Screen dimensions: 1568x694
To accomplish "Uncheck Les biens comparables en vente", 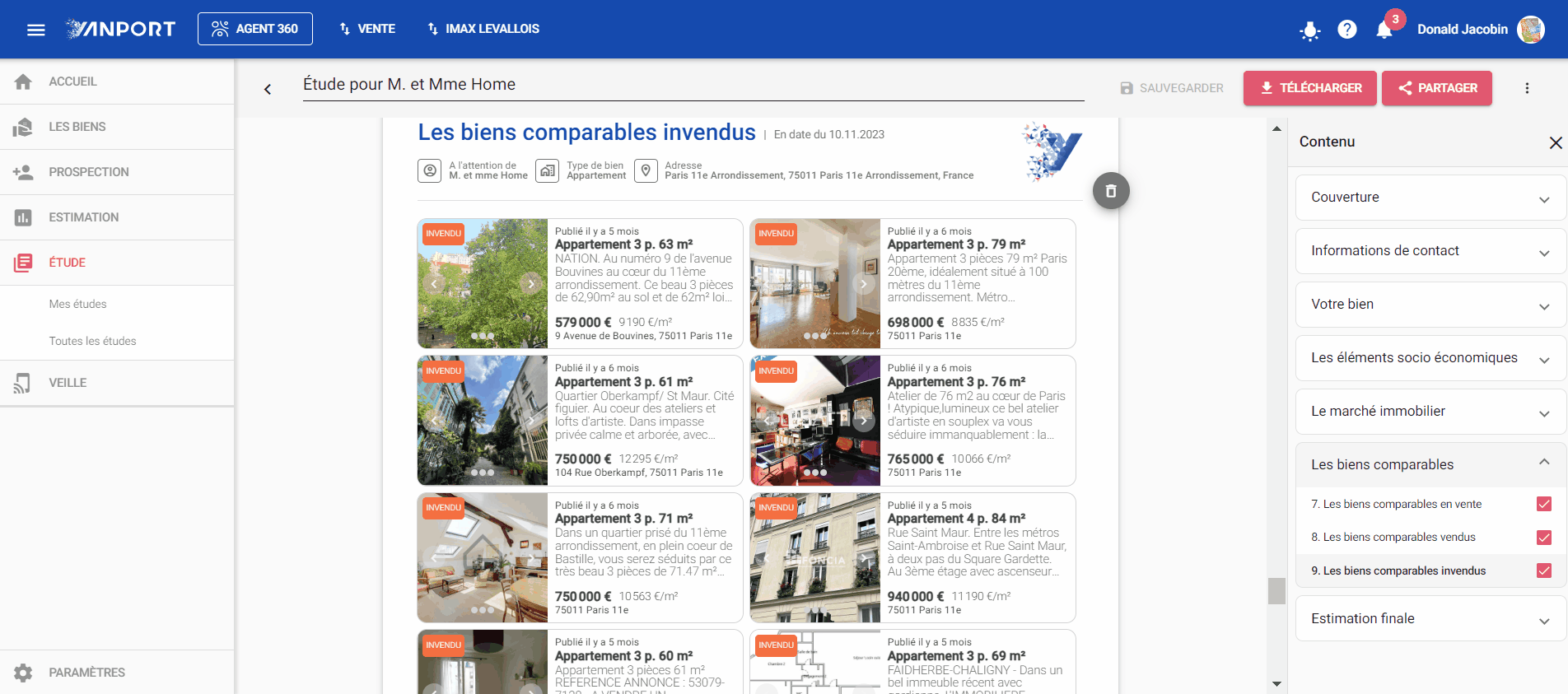I will coord(1544,504).
